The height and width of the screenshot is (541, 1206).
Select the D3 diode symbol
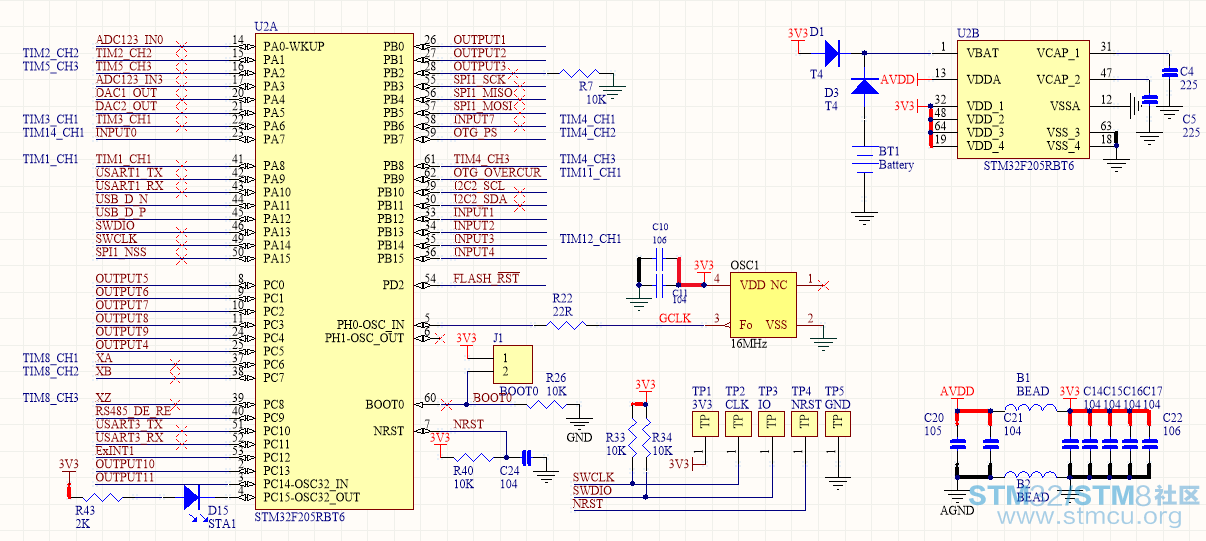pos(863,86)
